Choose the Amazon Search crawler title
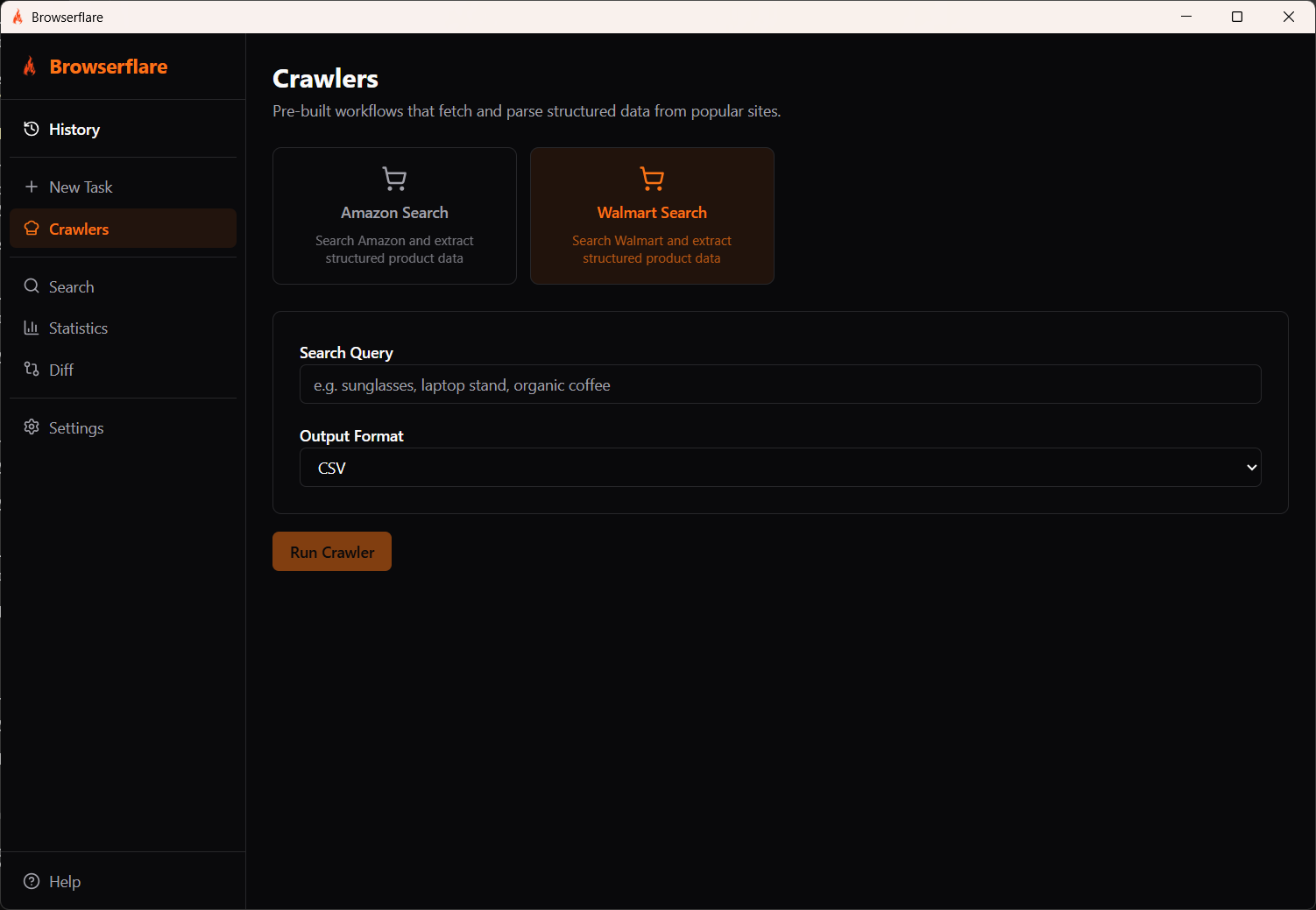Viewport: 1316px width, 910px height. tap(394, 213)
